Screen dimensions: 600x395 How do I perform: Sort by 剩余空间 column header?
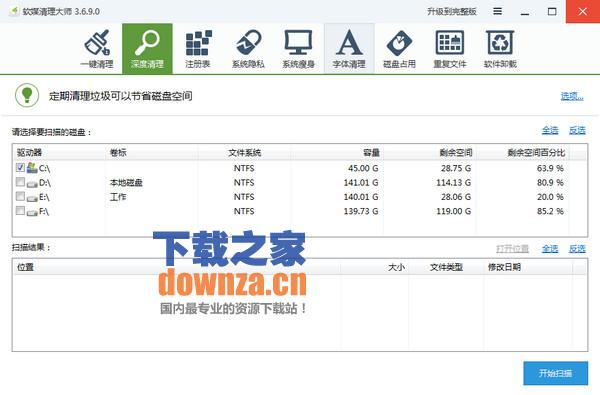point(430,152)
